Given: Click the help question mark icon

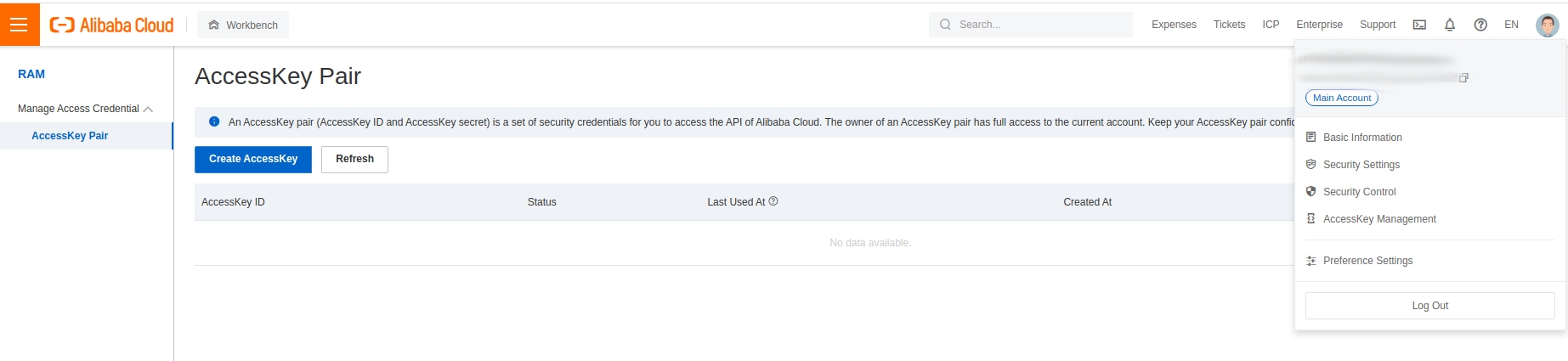Looking at the screenshot, I should pyautogui.click(x=1480, y=25).
